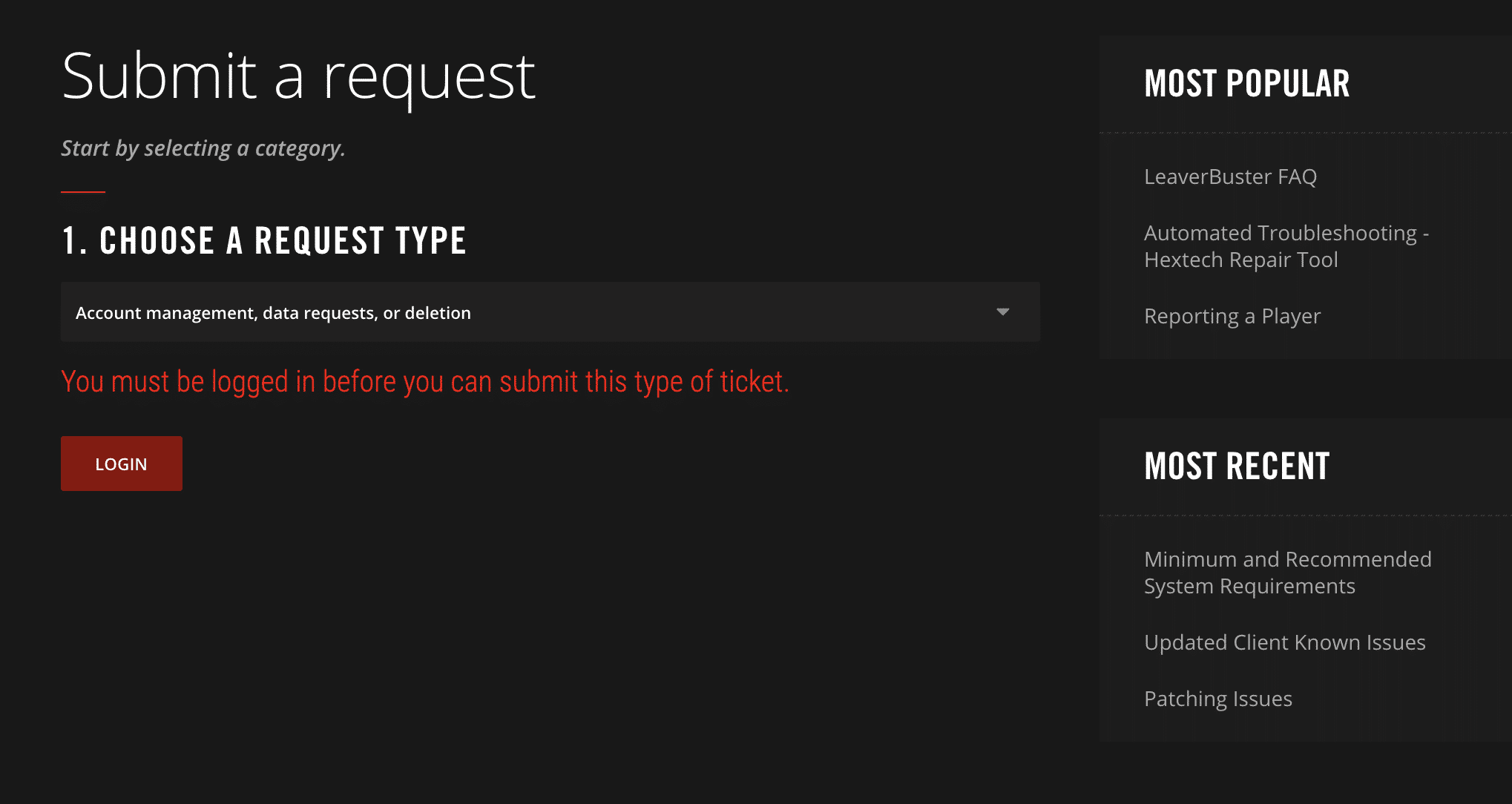Click the login error message text

425,381
